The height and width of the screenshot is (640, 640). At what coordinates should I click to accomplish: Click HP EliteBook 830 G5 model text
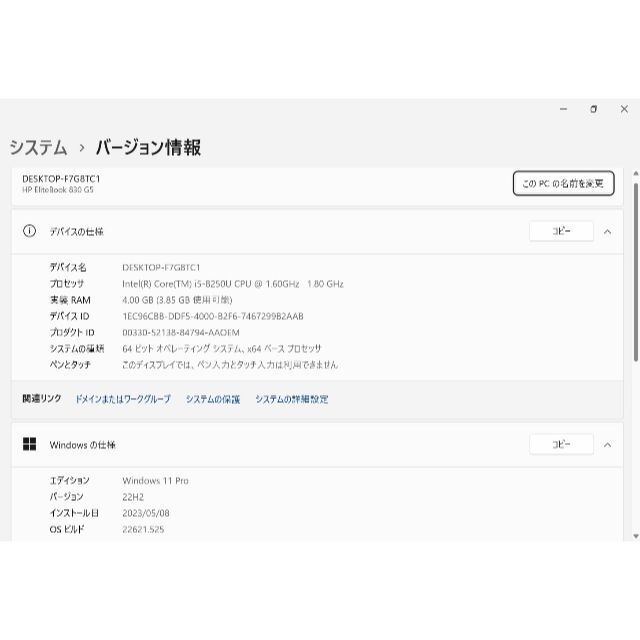tap(58, 190)
